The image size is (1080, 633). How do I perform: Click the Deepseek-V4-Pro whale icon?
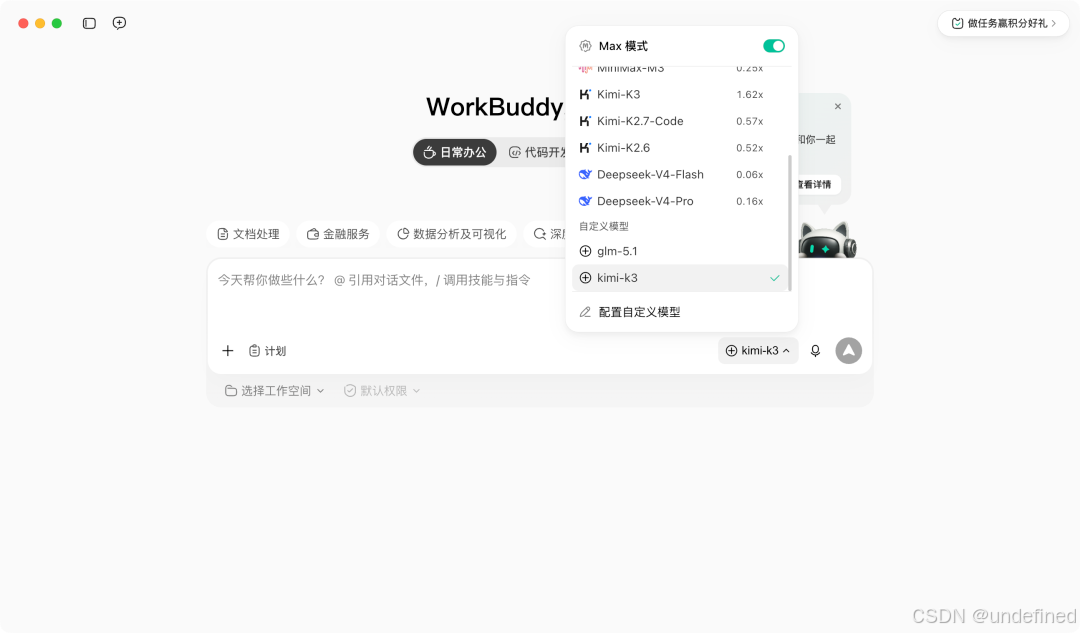tap(585, 201)
